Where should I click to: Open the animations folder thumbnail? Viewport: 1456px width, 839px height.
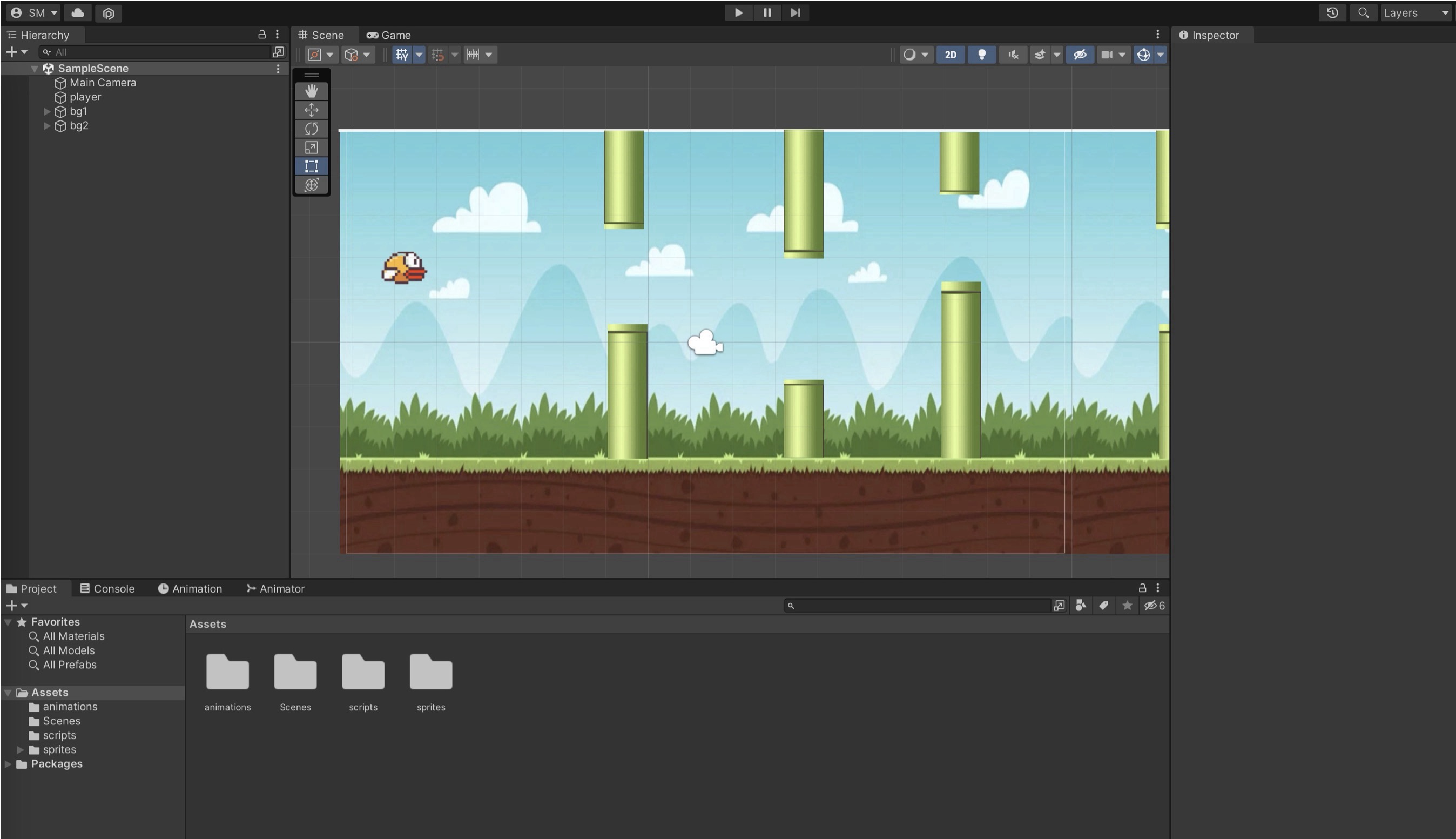pos(227,672)
